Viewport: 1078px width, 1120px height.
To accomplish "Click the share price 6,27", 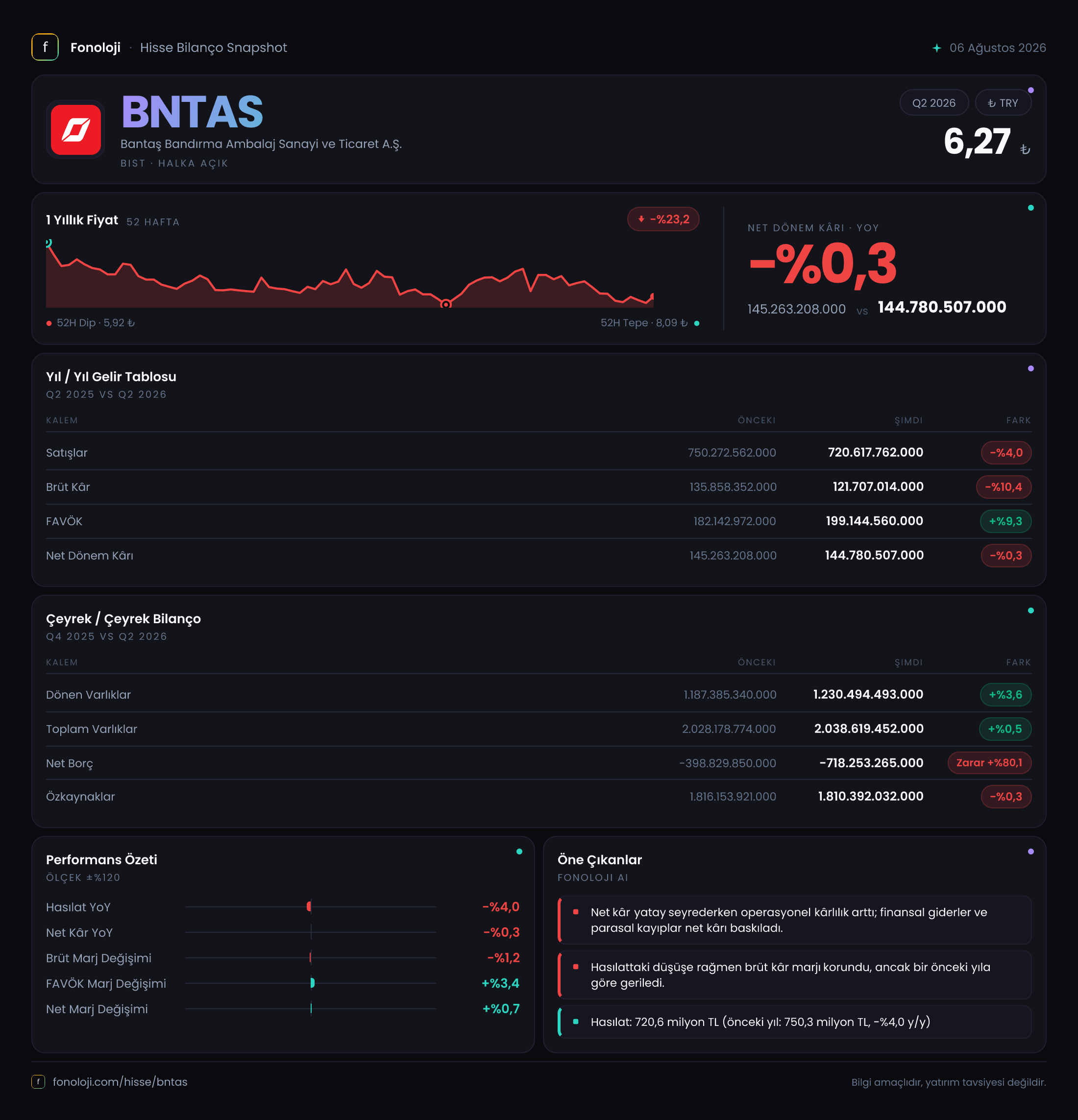I will pos(977,142).
